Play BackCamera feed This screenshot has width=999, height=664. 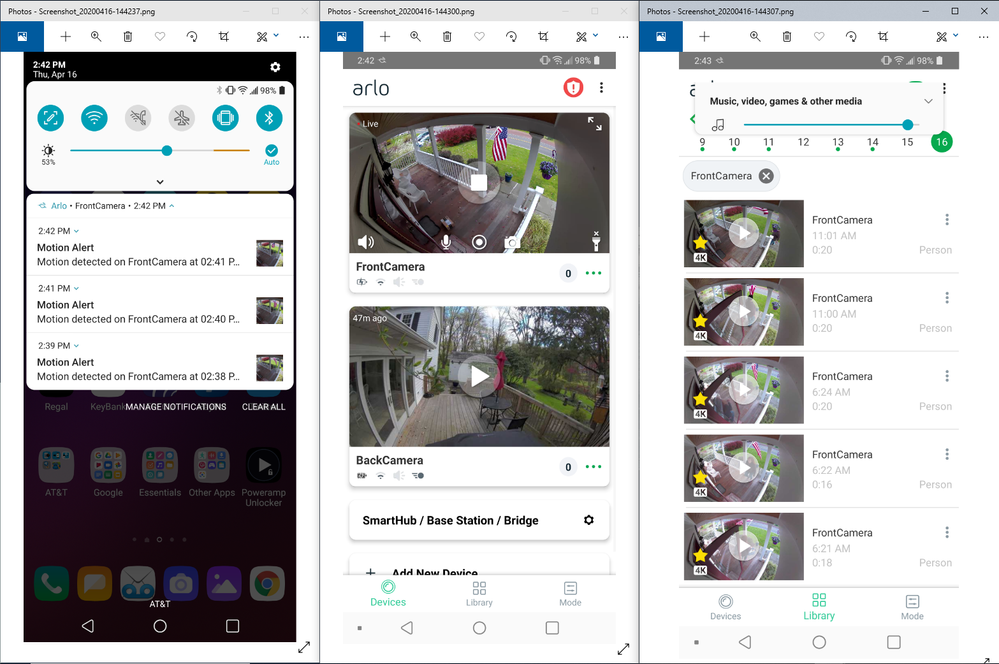pos(479,376)
